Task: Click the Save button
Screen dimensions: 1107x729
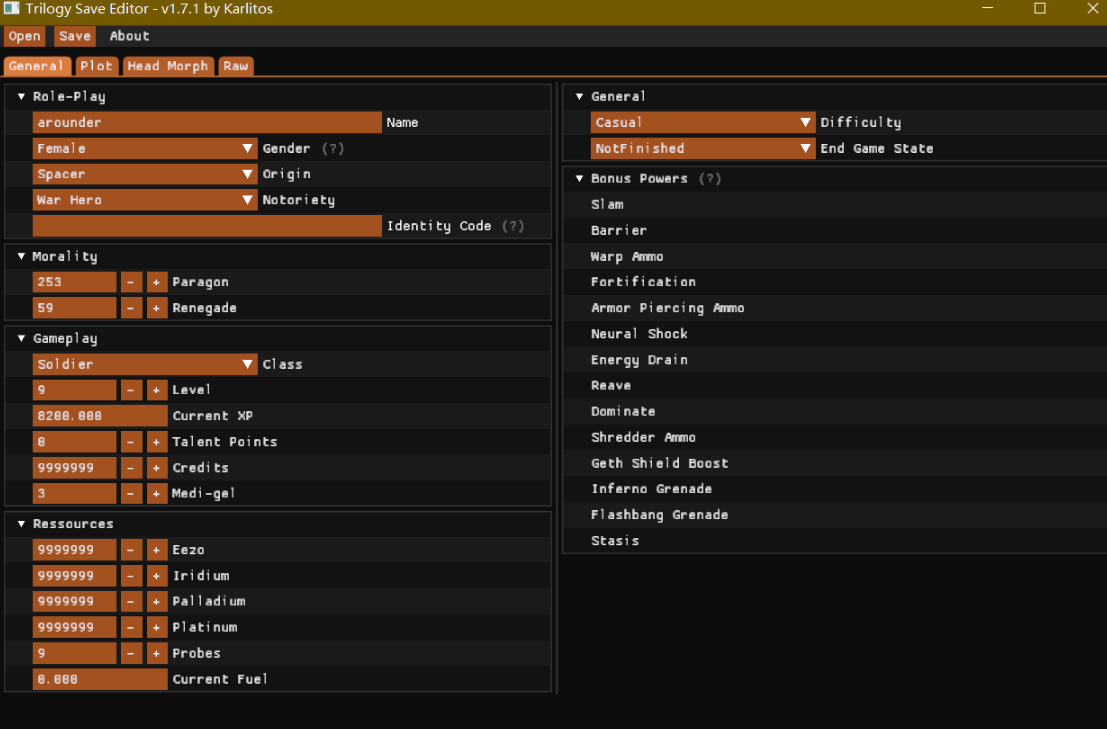Action: [x=75, y=36]
